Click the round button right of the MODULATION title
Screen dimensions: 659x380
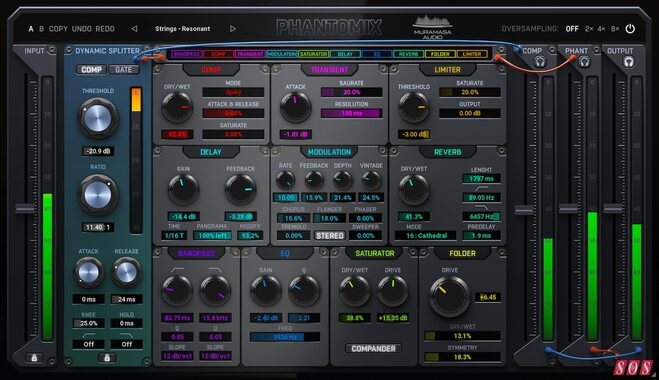(382, 150)
